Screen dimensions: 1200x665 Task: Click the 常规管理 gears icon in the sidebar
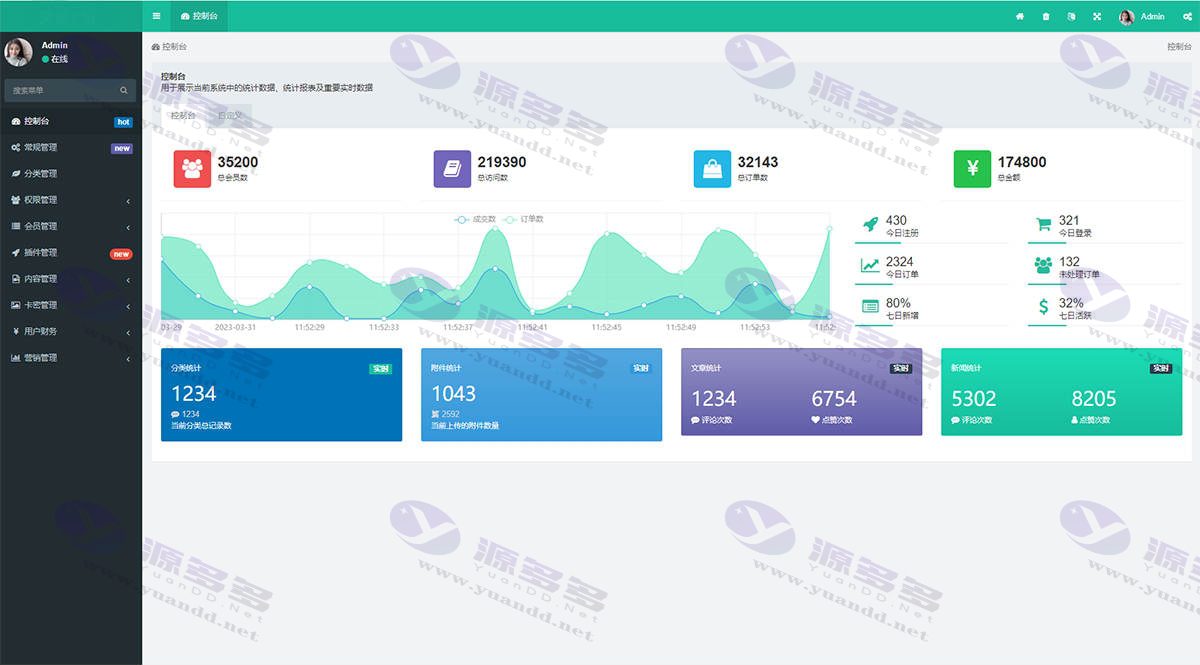click(x=15, y=147)
